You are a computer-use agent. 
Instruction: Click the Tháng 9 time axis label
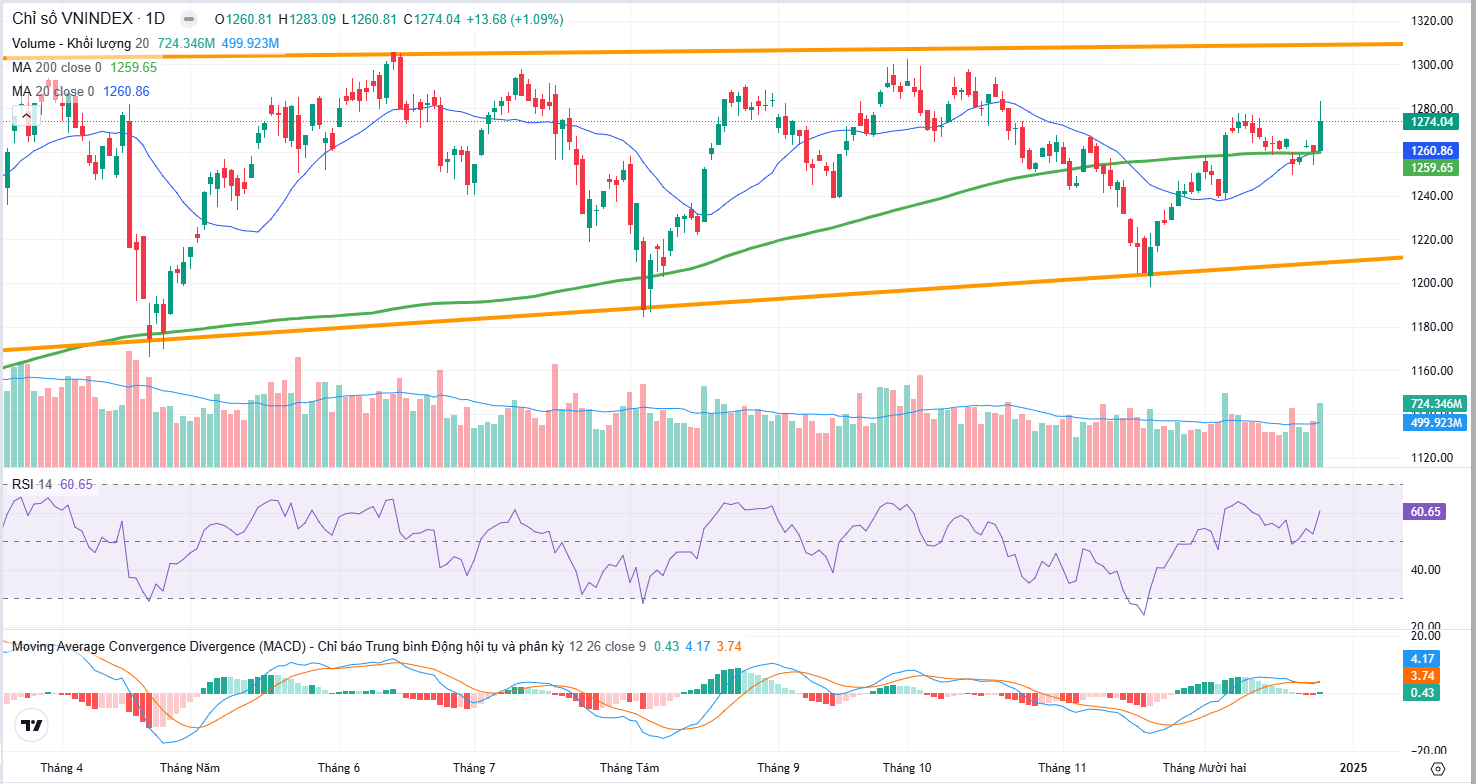click(778, 768)
